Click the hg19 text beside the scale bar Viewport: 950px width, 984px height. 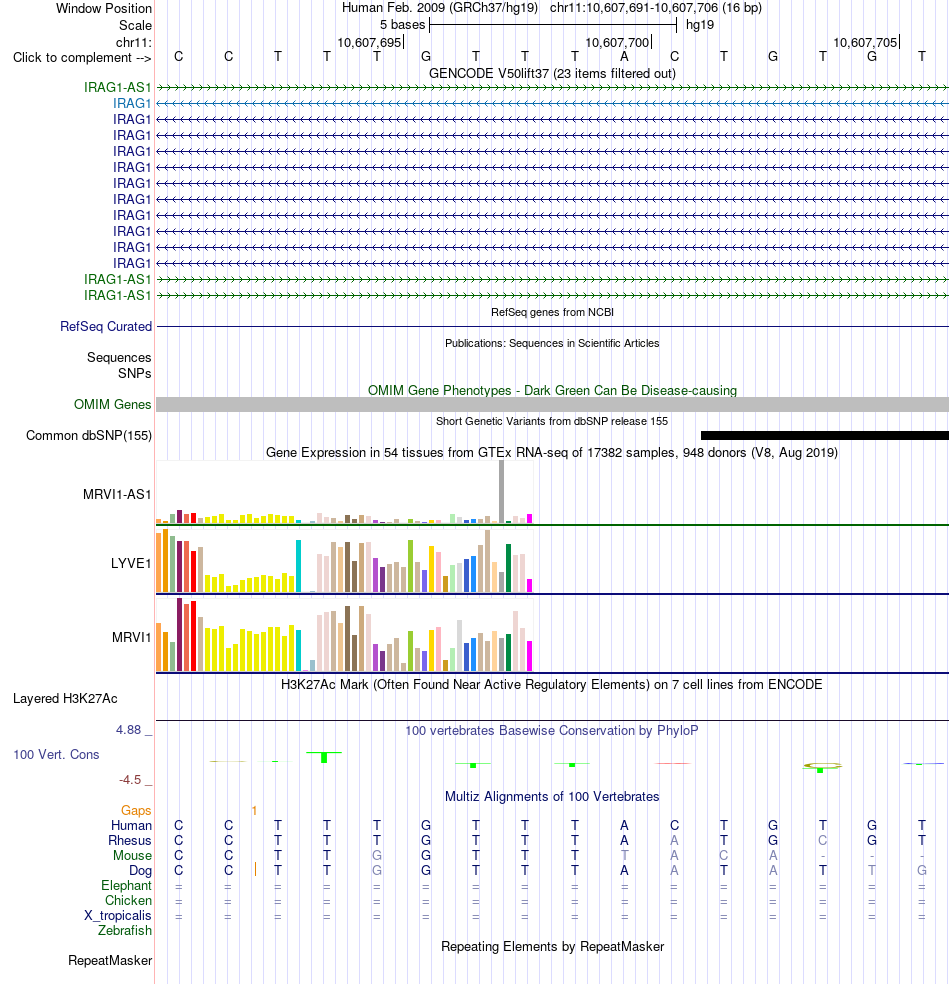pos(700,25)
